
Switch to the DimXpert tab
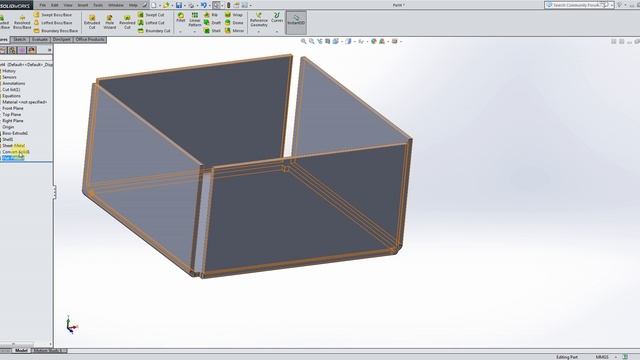click(62, 40)
